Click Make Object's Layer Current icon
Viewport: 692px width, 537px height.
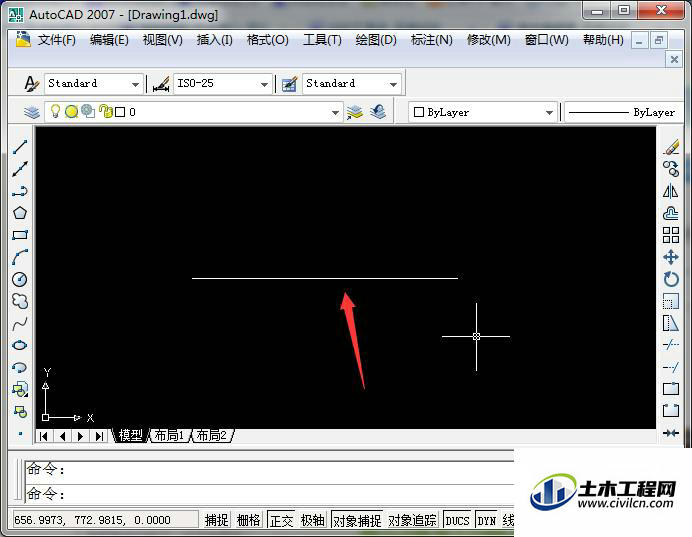(354, 112)
